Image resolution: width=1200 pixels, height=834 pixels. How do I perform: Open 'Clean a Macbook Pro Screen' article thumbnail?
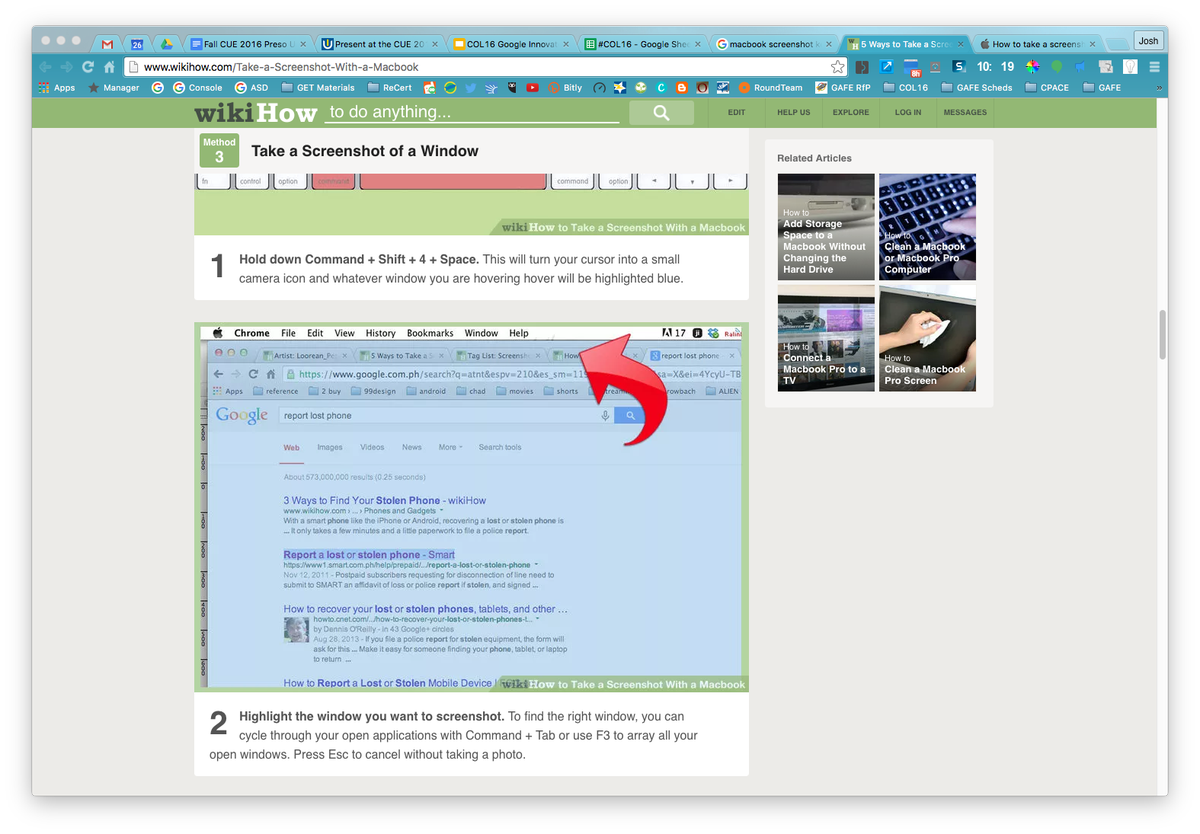pyautogui.click(x=927, y=338)
